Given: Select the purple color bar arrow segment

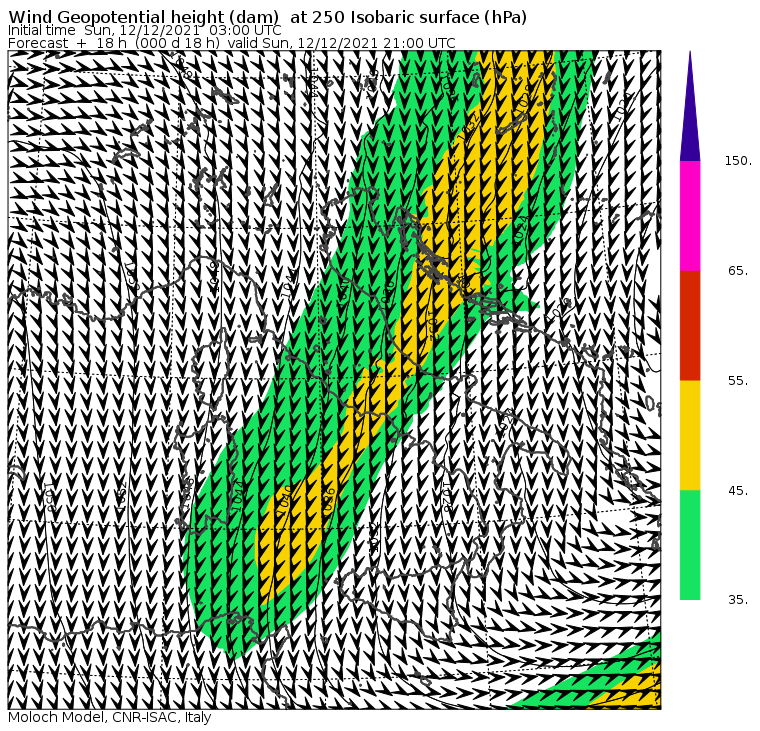Looking at the screenshot, I should click(690, 106).
